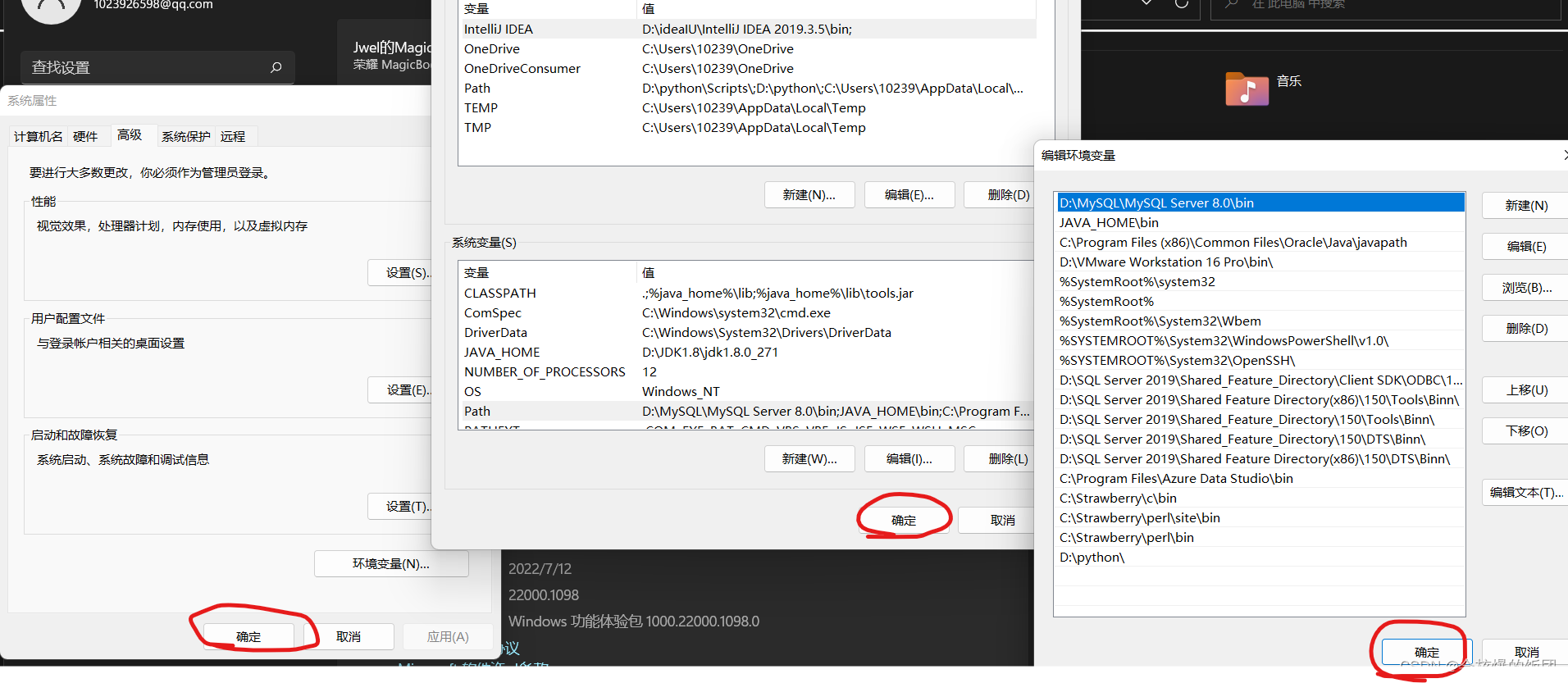Viewport: 1568px width, 683px height.
Task: Click the disabled 应用(A) button
Action: pyautogui.click(x=448, y=636)
